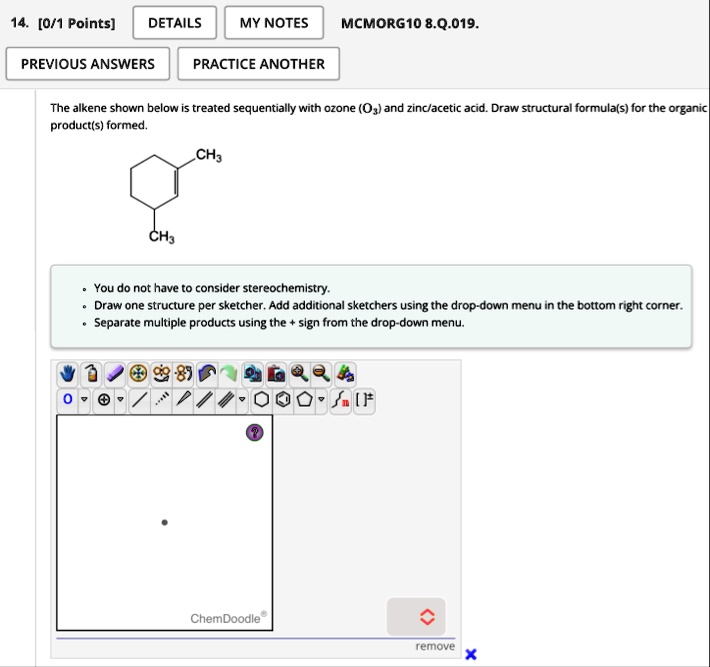Select the benzene ring tool
710x667 pixels.
pos(283,399)
